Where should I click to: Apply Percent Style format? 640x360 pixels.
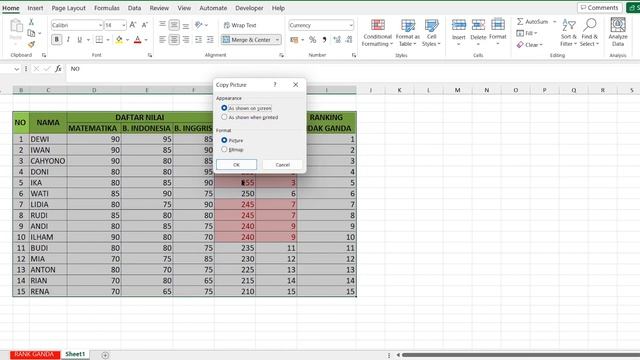click(313, 40)
